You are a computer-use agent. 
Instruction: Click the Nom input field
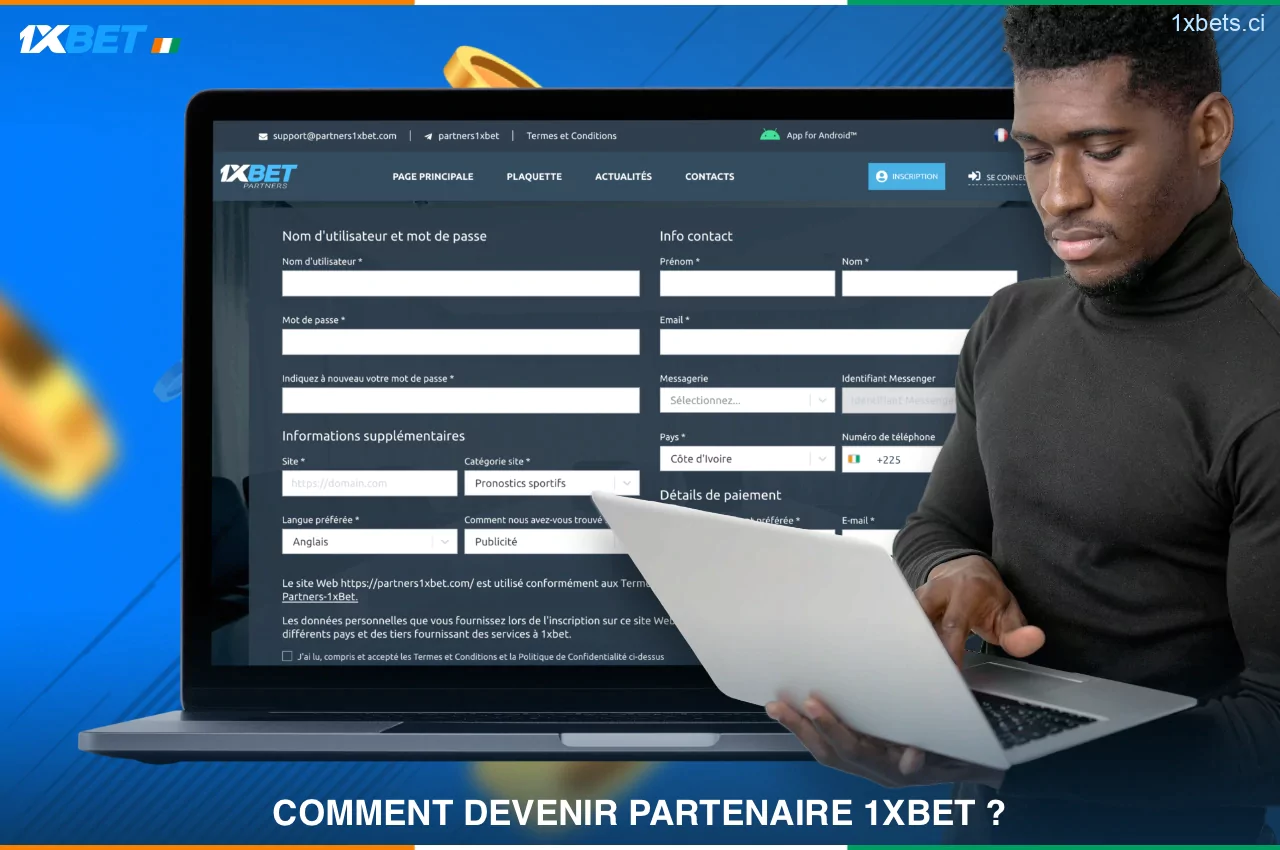[x=929, y=283]
